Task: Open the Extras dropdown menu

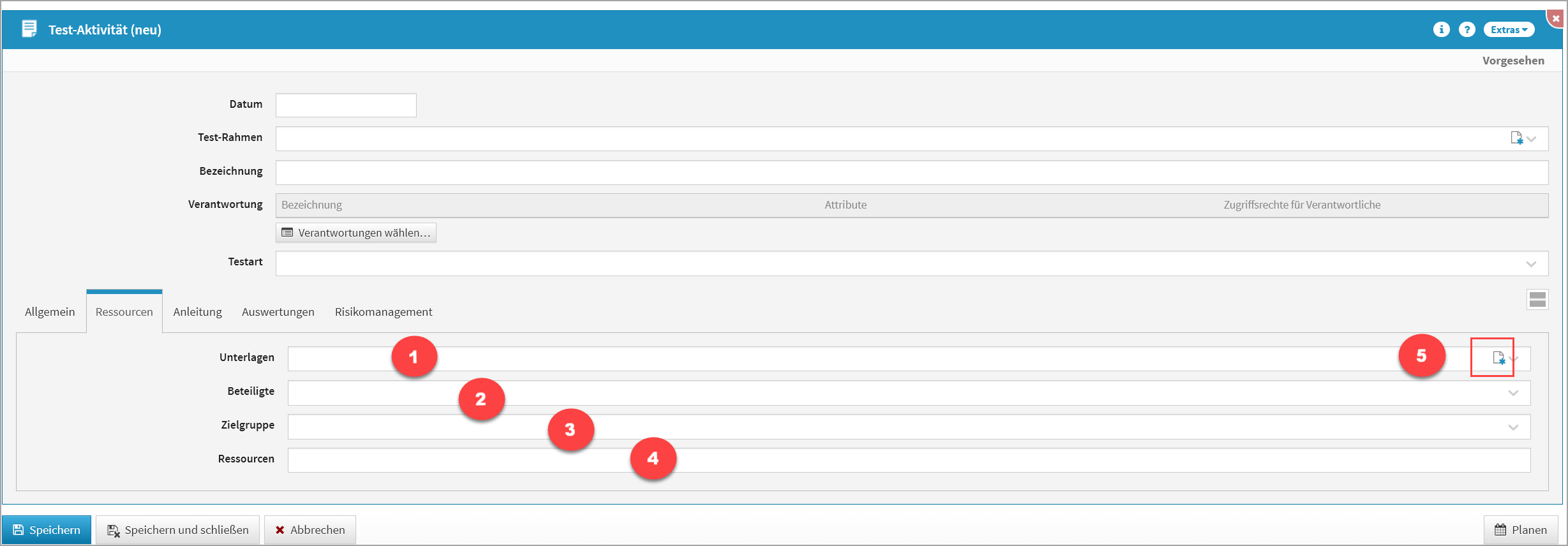Action: (1509, 29)
